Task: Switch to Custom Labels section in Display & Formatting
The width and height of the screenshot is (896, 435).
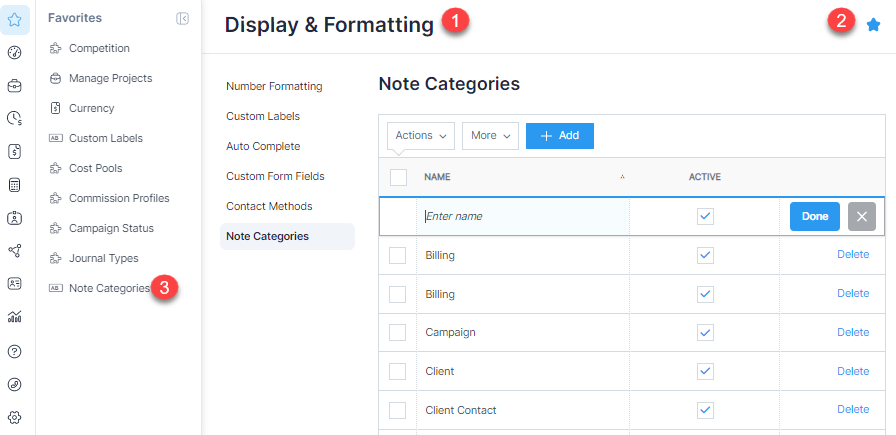Action: point(263,117)
